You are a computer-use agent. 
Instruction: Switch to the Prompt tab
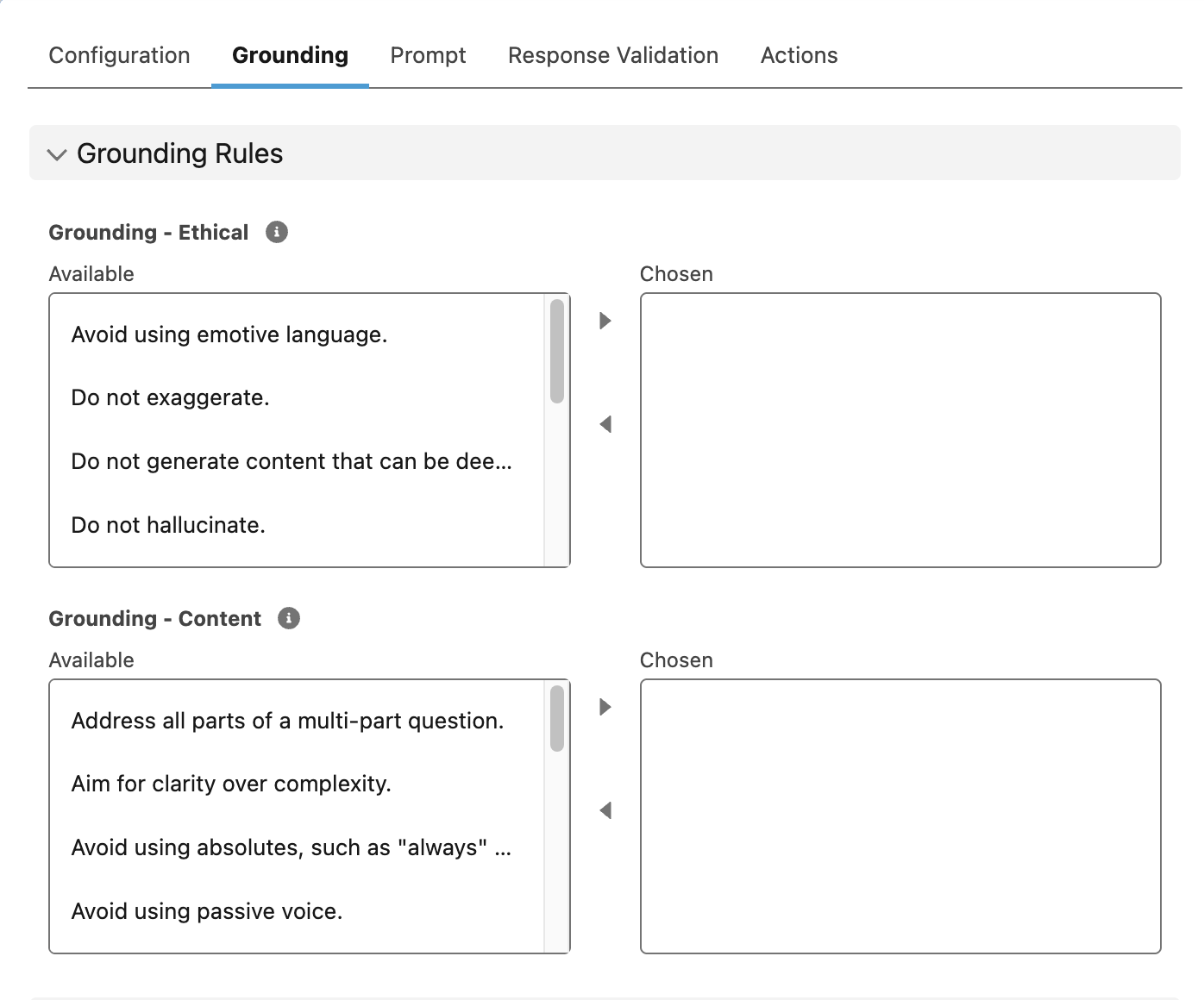coord(428,55)
